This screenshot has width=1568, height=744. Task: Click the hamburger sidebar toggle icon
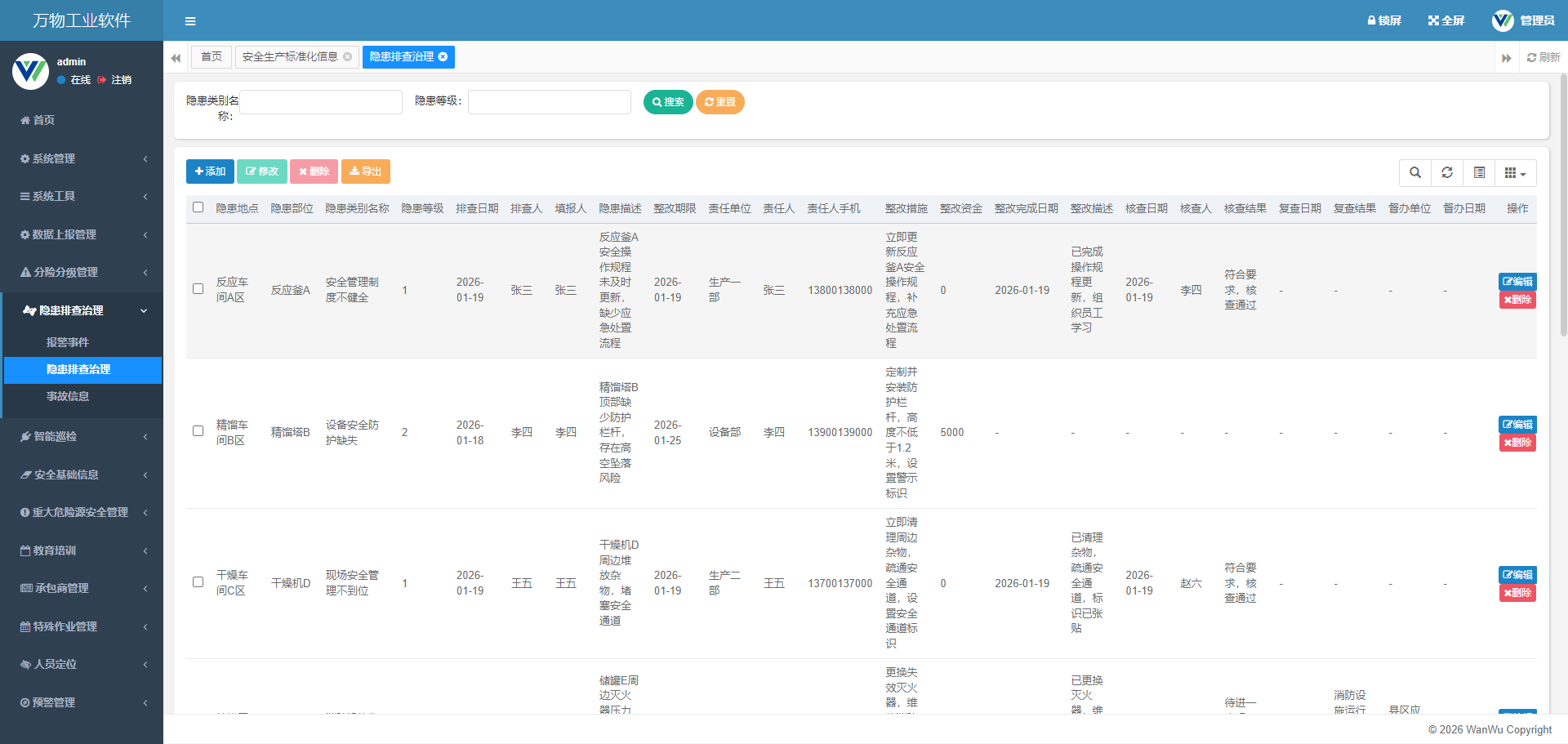tap(189, 21)
